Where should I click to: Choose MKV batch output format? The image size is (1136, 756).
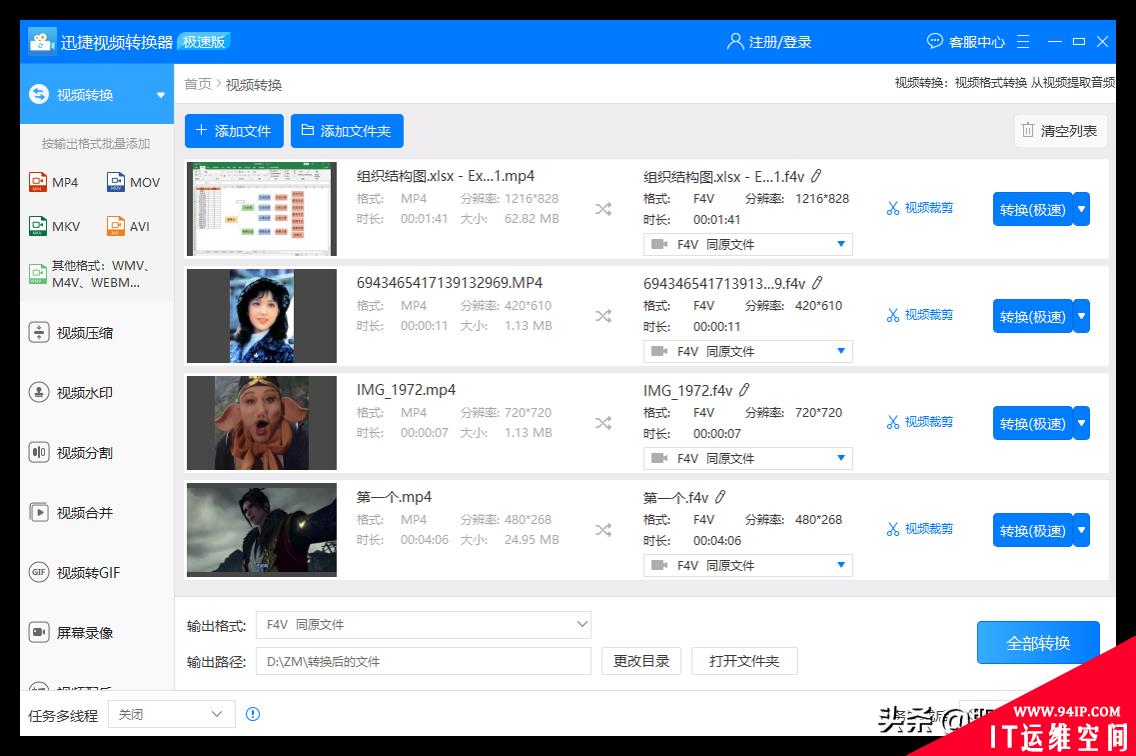click(x=55, y=226)
